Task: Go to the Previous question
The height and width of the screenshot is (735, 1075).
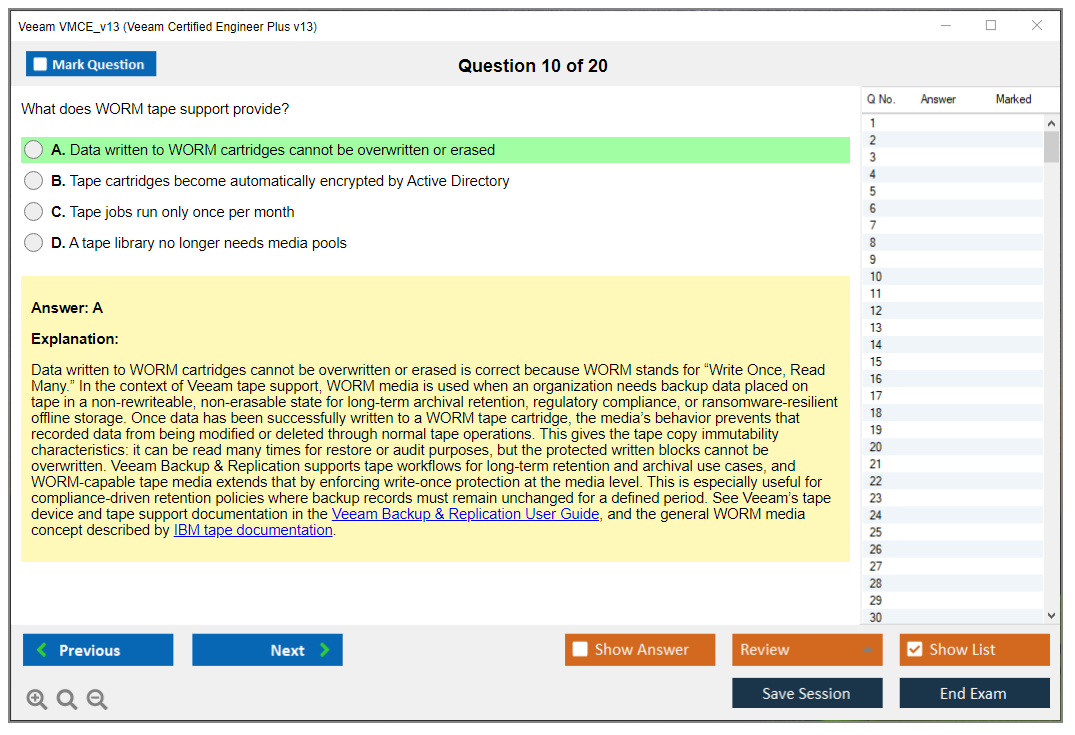Action: [x=98, y=649]
